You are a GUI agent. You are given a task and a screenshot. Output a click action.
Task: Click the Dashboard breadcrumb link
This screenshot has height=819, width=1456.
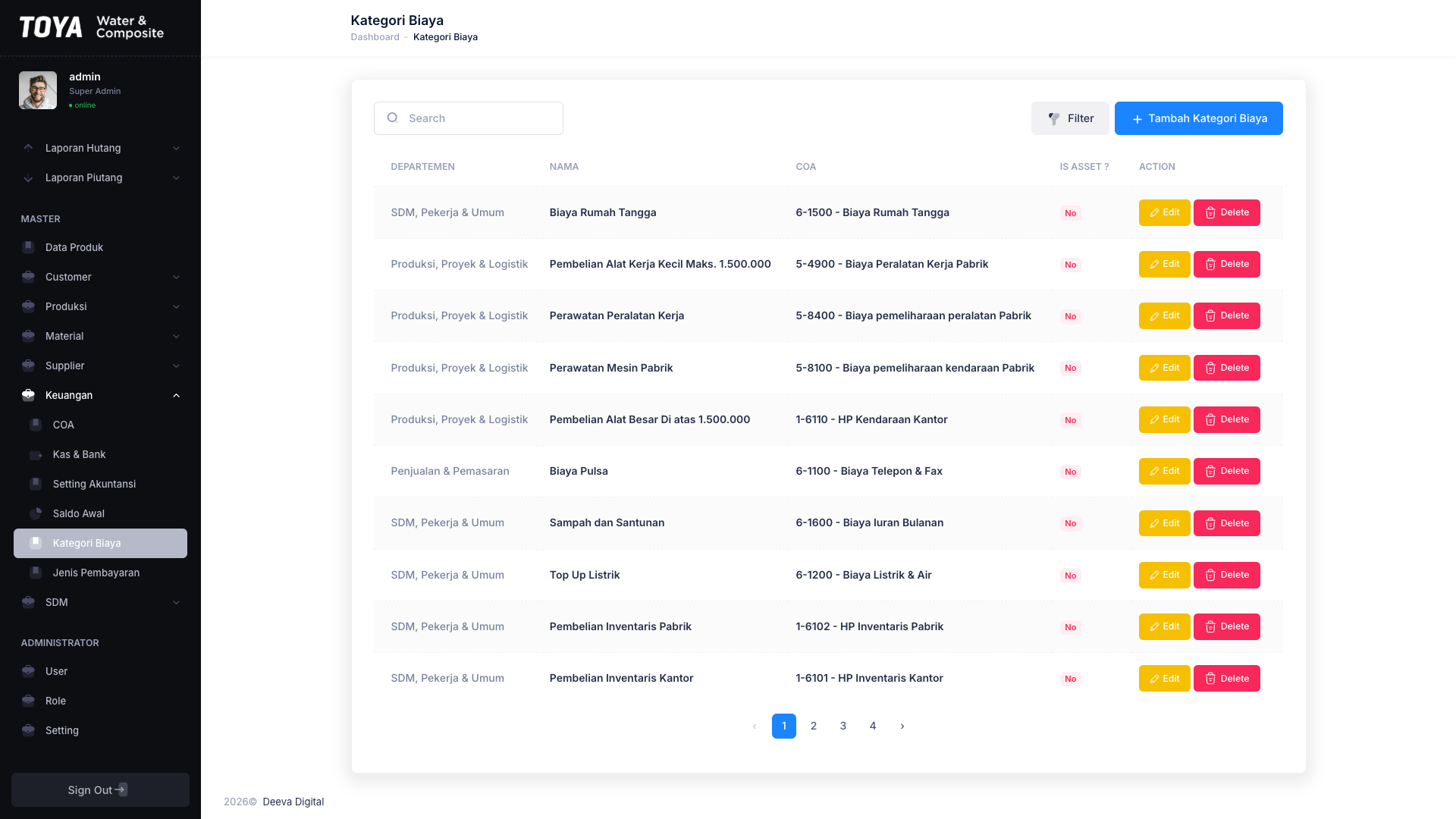[x=375, y=37]
